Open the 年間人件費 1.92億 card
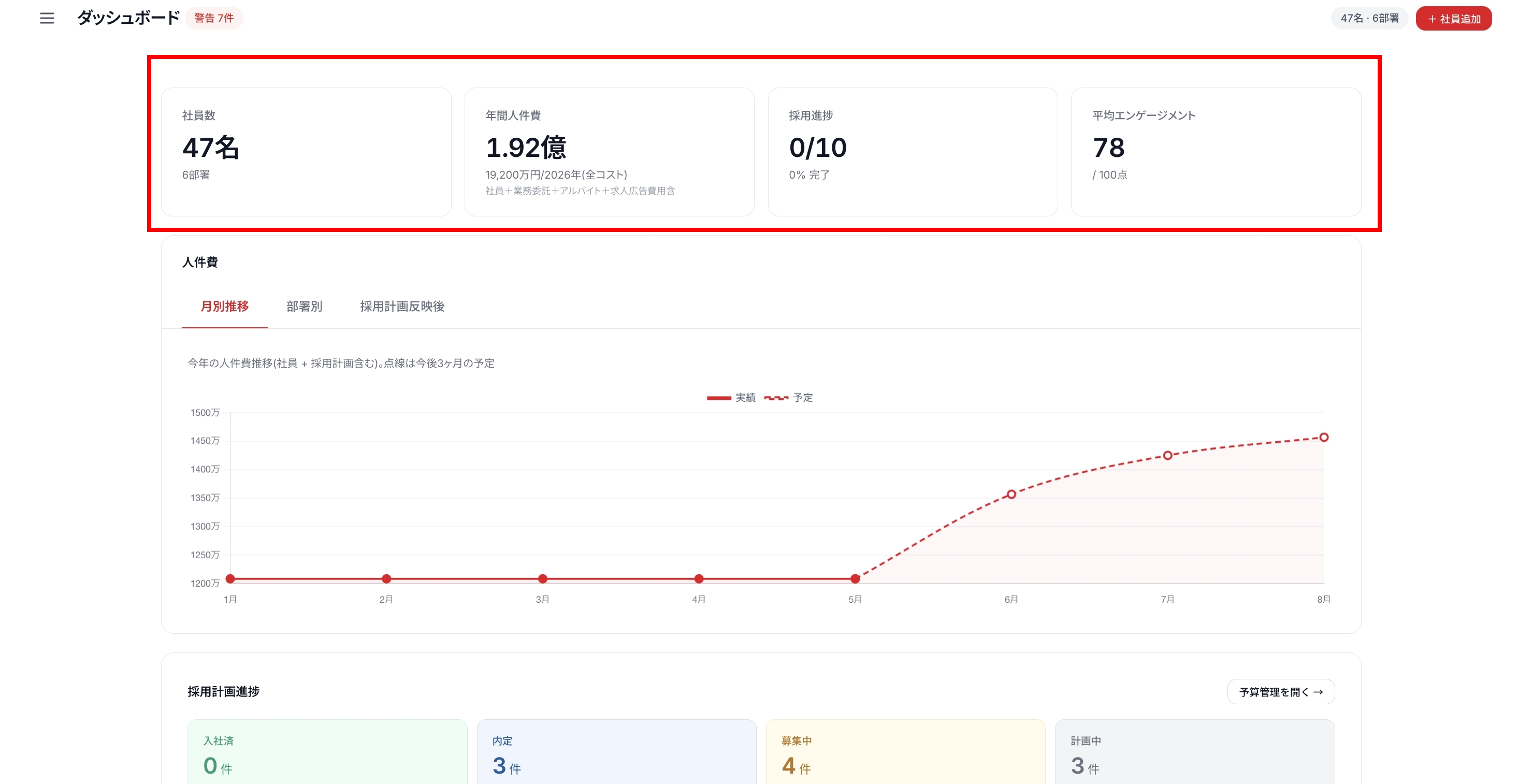1532x784 pixels. point(610,152)
